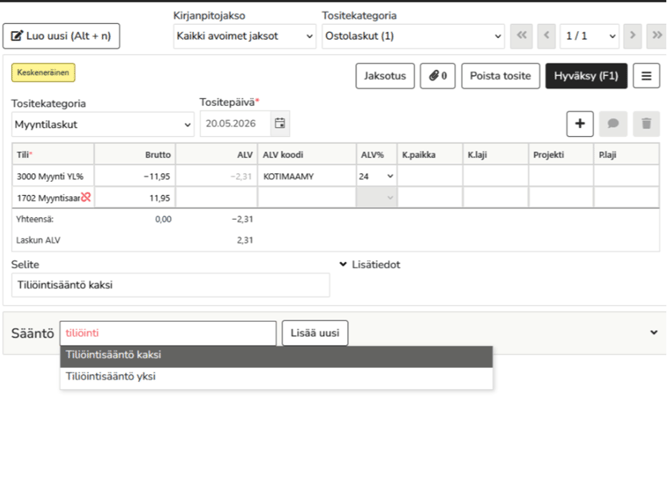Open the ALV% dropdown showing 24
The height and width of the screenshot is (492, 670).
pyautogui.click(x=376, y=176)
